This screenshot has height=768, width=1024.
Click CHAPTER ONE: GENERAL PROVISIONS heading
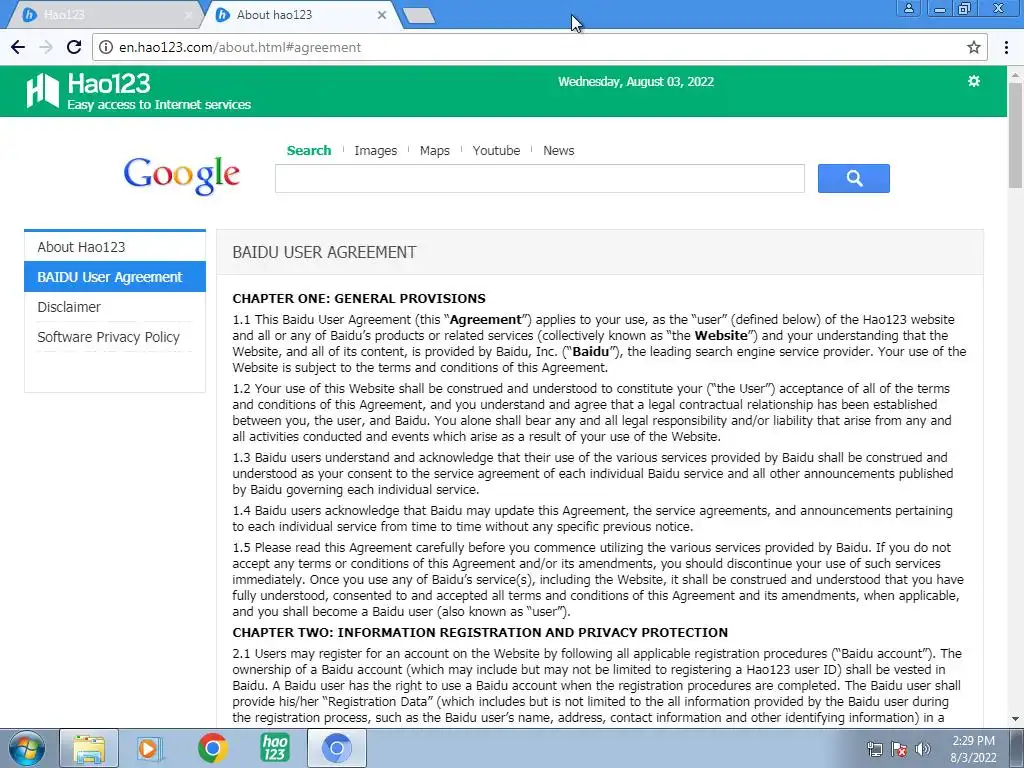359,298
